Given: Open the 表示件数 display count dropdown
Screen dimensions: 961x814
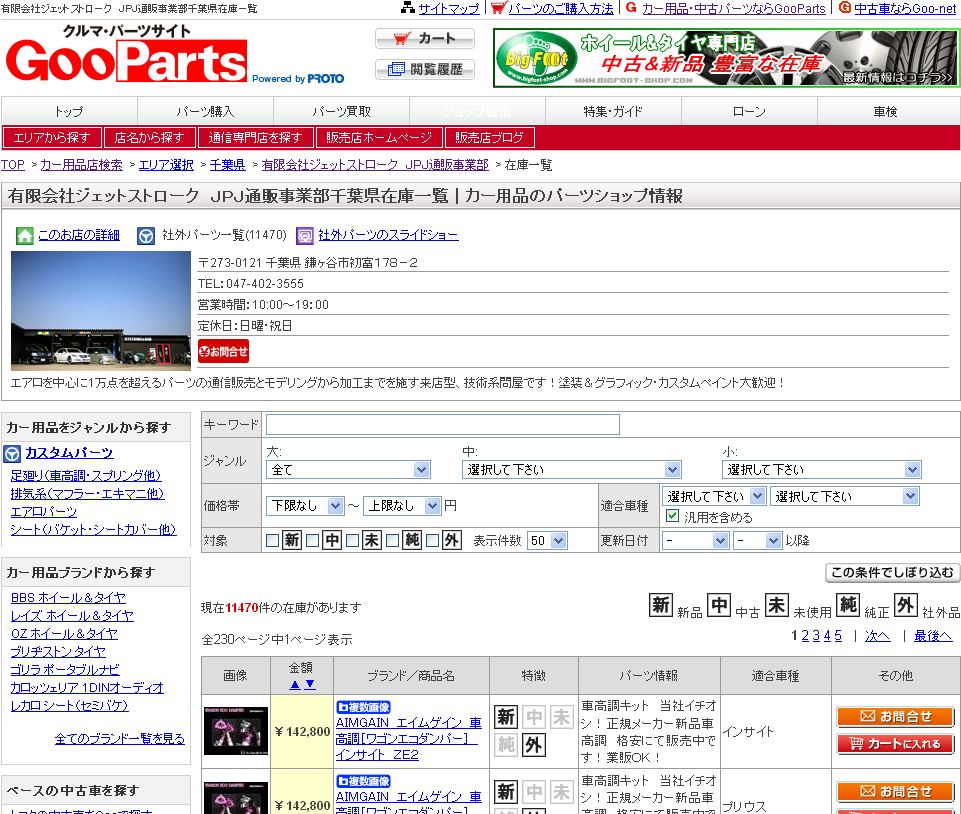Looking at the screenshot, I should point(547,541).
